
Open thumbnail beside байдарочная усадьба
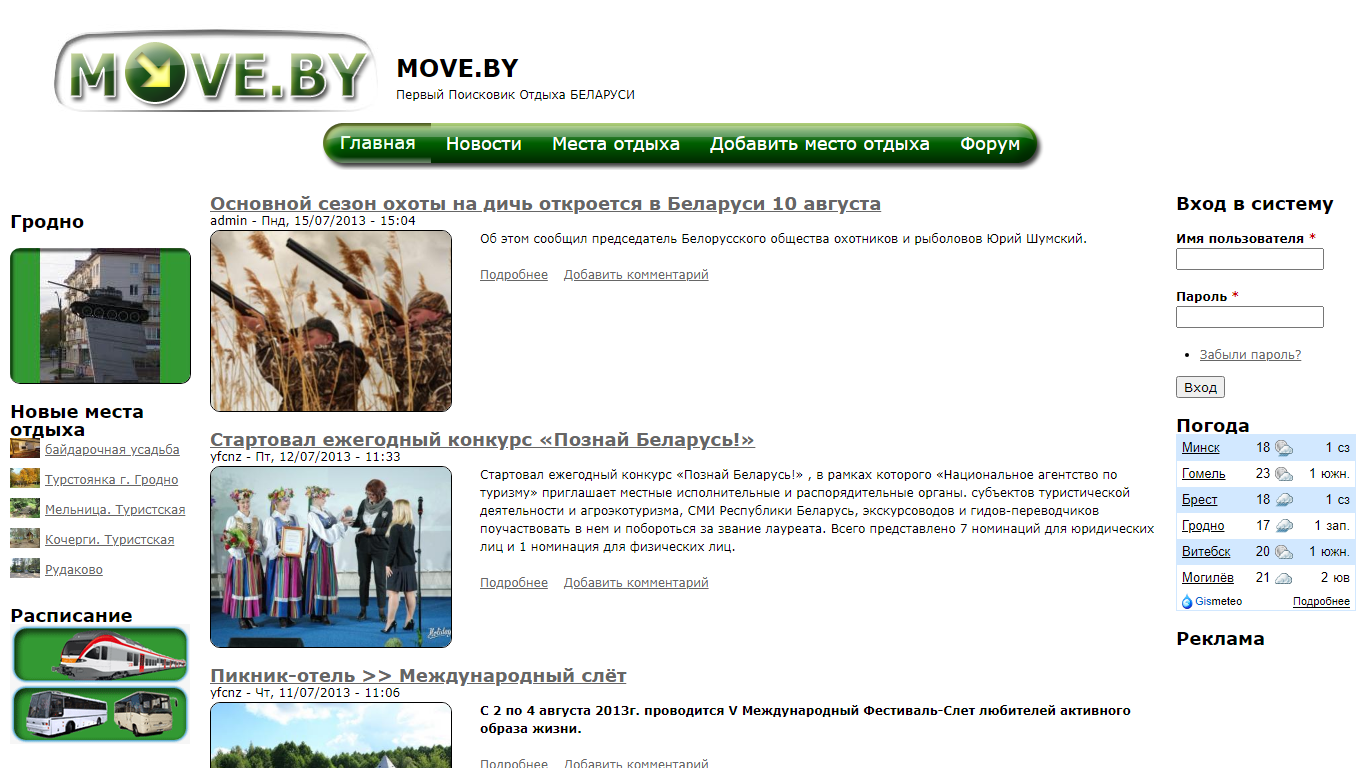coord(25,448)
